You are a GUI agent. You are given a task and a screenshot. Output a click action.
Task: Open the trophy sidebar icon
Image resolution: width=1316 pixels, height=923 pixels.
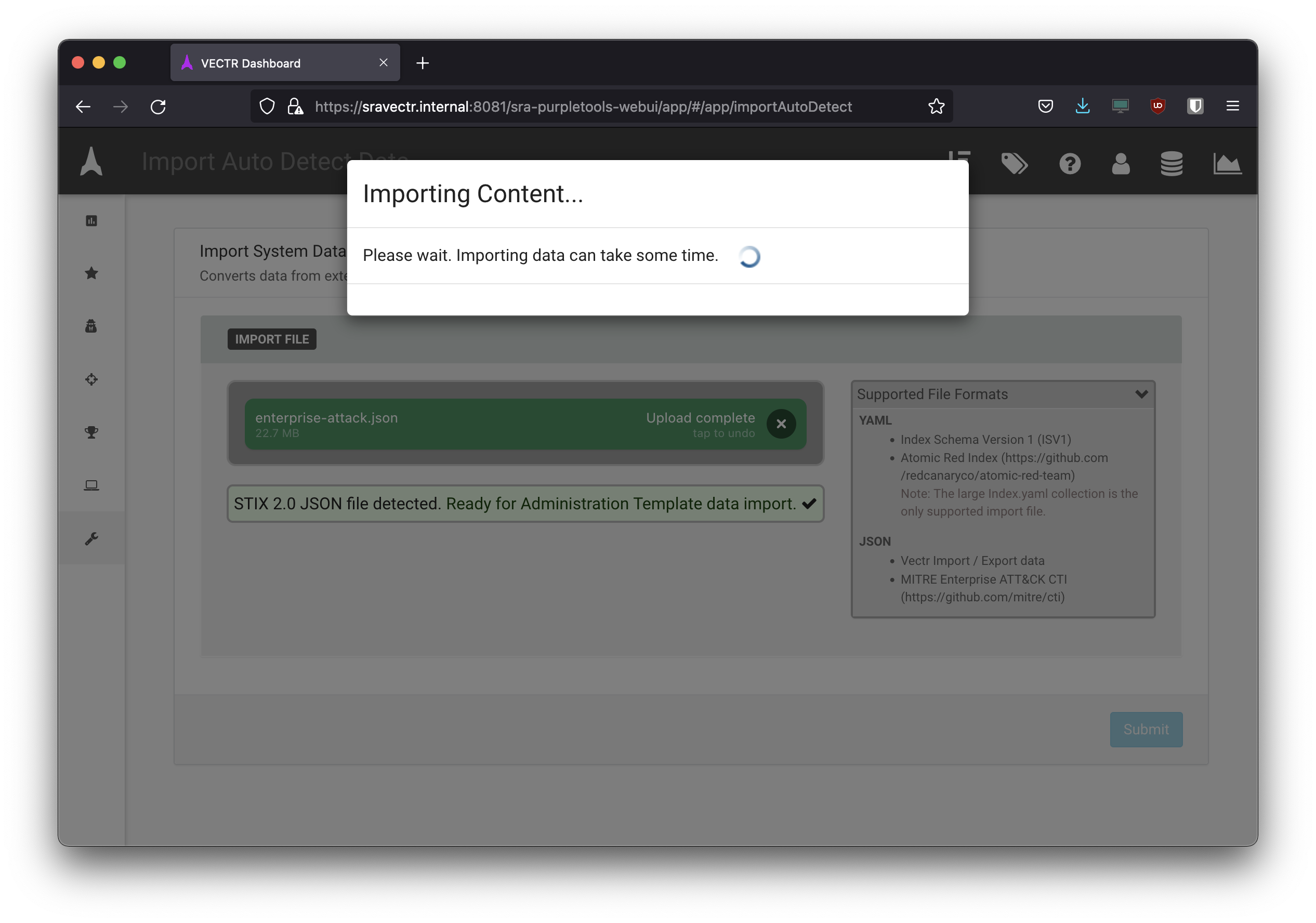(x=91, y=432)
